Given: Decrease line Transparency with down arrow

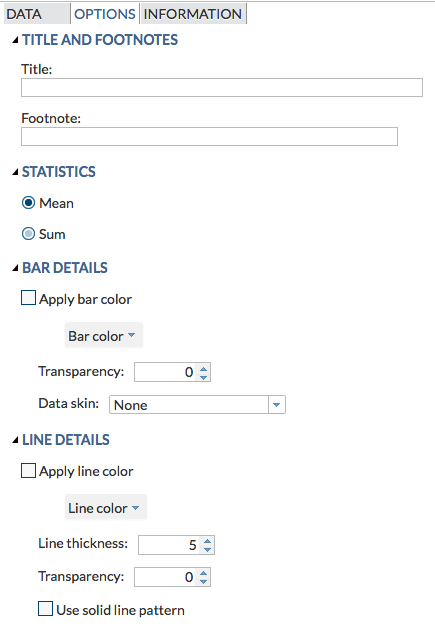Looking at the screenshot, I should point(203,582).
